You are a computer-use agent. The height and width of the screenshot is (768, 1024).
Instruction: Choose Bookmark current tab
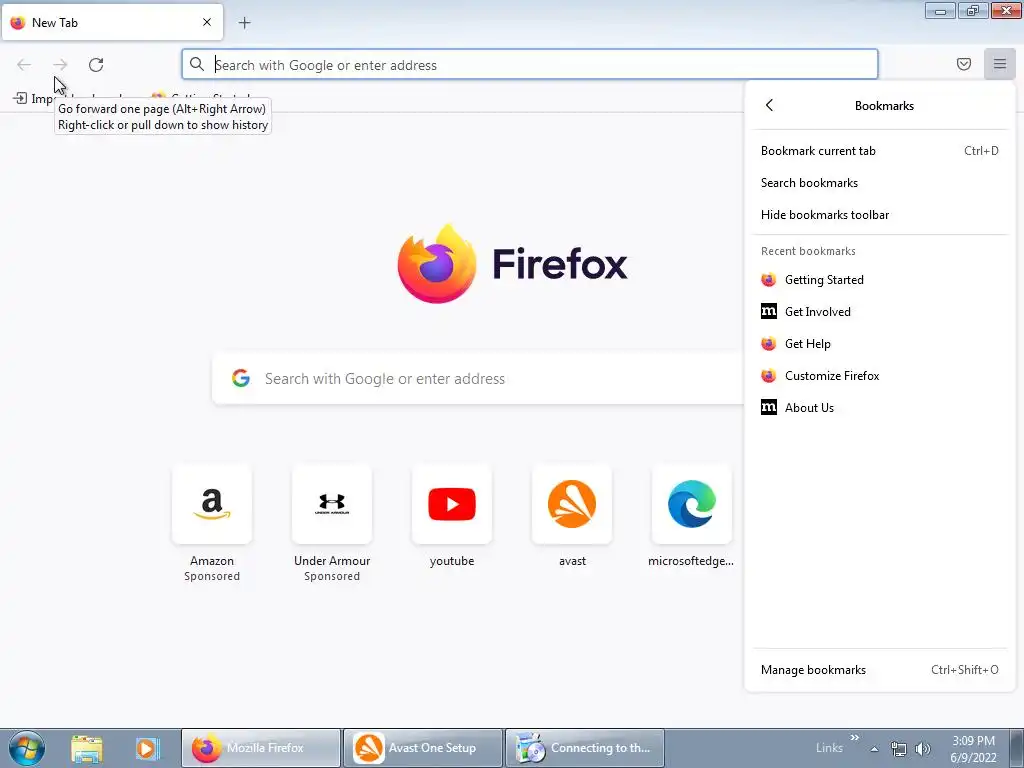(x=880, y=151)
